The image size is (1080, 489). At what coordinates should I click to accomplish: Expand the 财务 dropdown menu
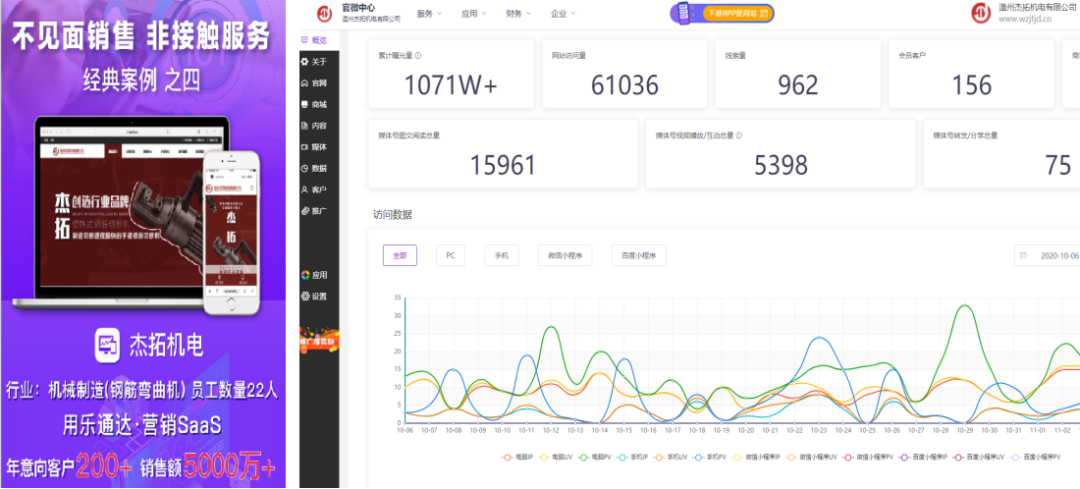tap(519, 13)
